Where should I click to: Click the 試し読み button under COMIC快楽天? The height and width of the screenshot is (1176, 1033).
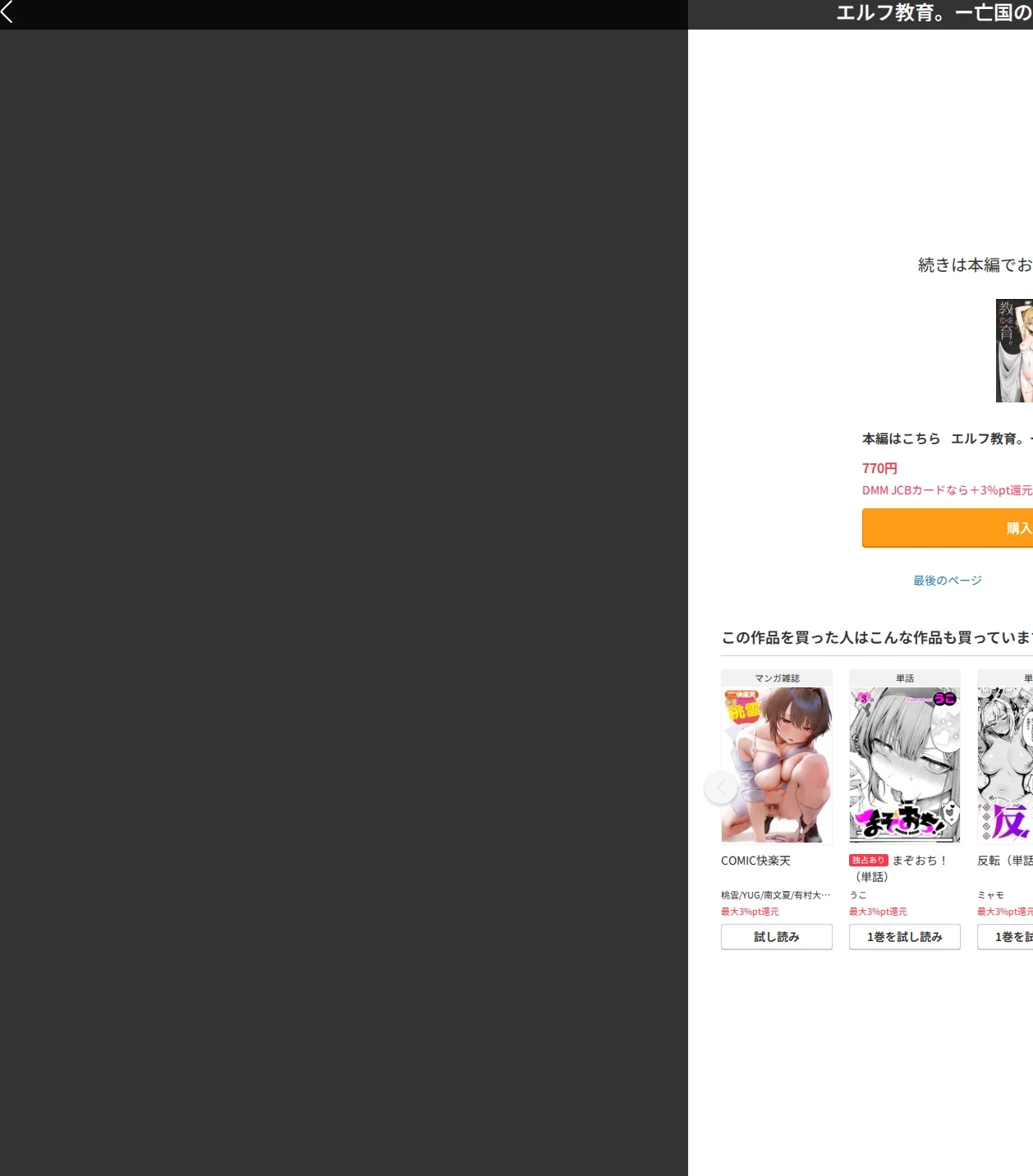pos(777,937)
